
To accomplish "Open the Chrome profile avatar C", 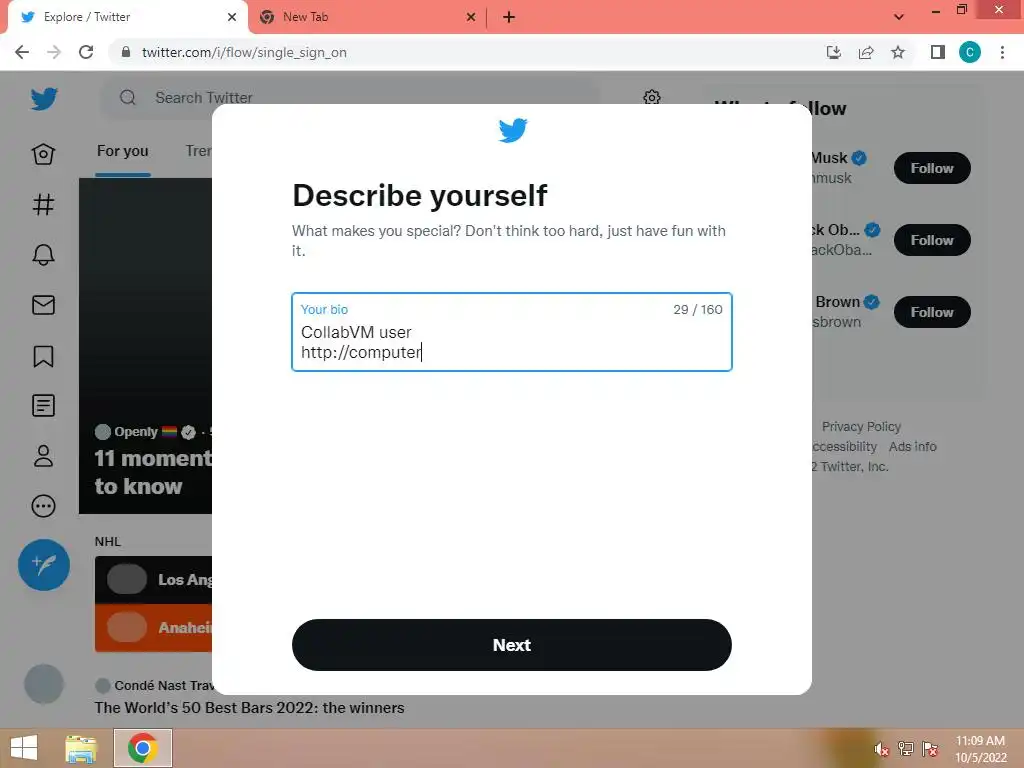I will (970, 52).
